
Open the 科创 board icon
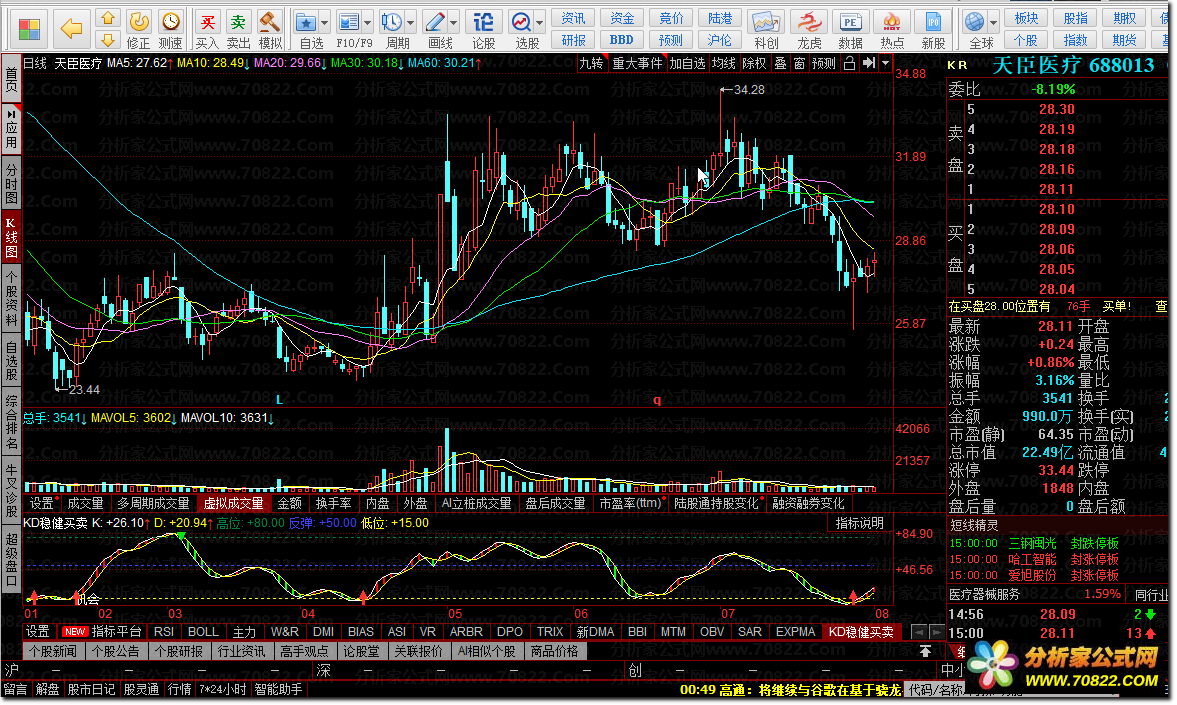pyautogui.click(x=766, y=30)
